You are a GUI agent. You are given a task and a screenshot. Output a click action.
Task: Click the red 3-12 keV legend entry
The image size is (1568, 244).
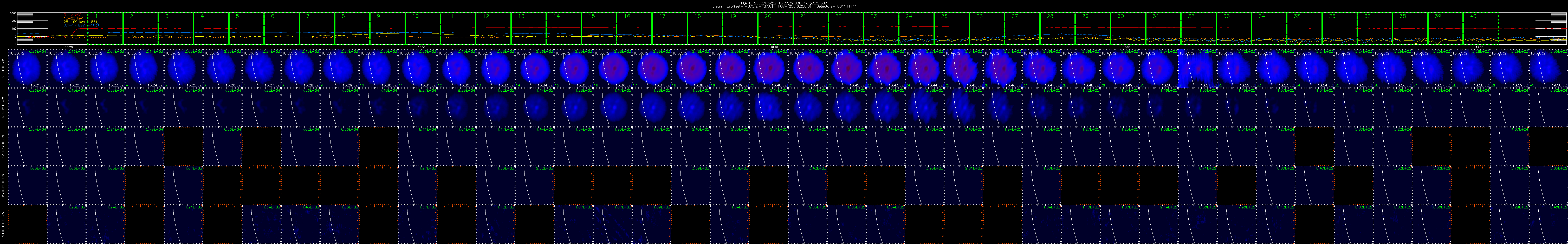point(73,15)
